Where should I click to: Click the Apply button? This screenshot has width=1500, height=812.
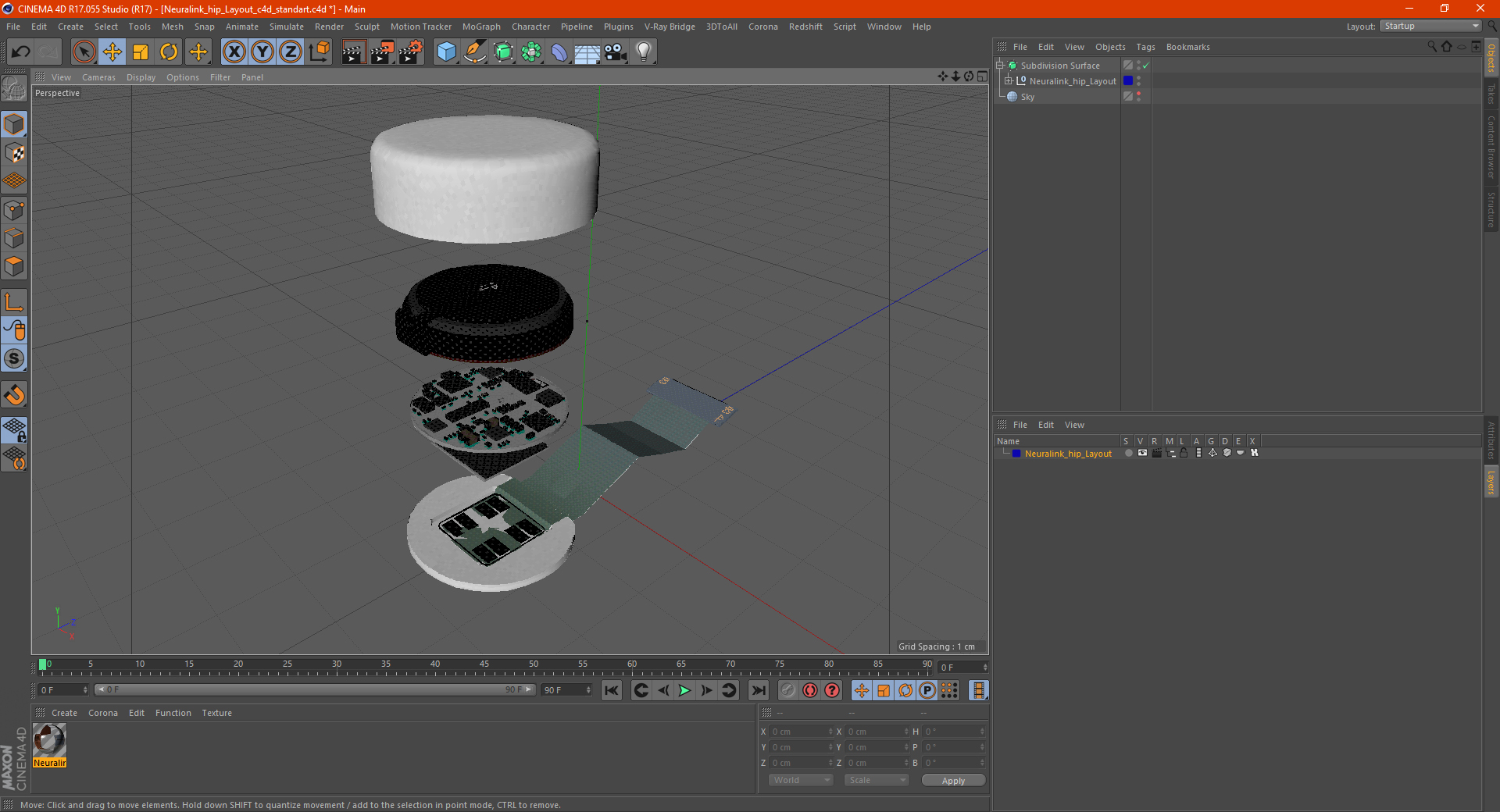pos(953,780)
